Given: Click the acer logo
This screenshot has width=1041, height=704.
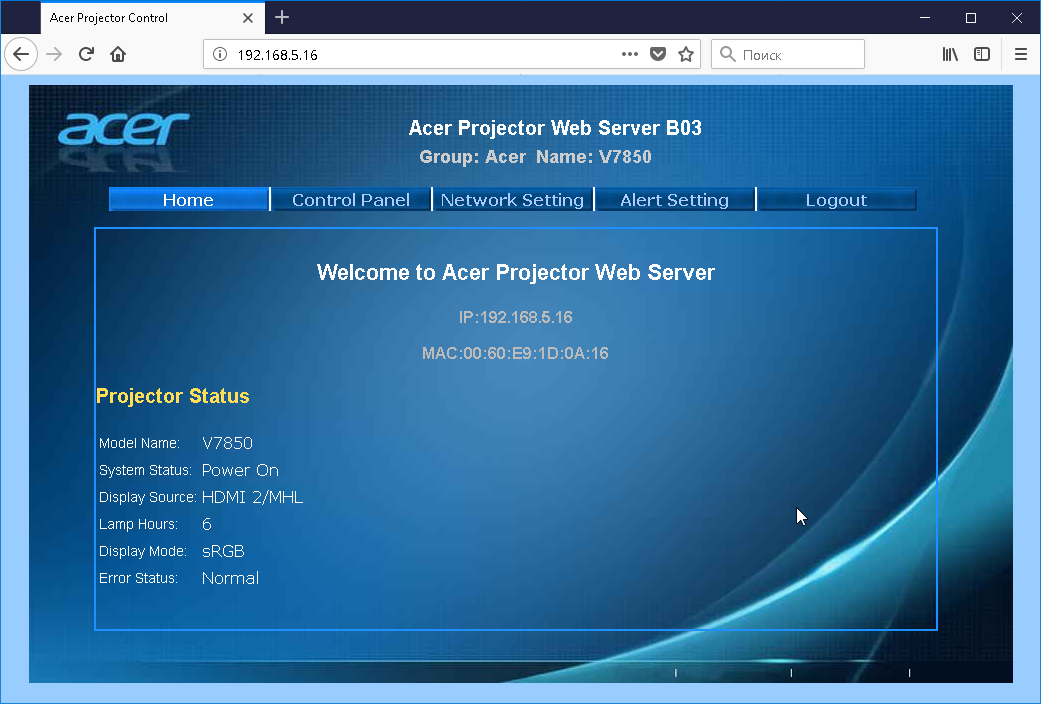Looking at the screenshot, I should (124, 128).
